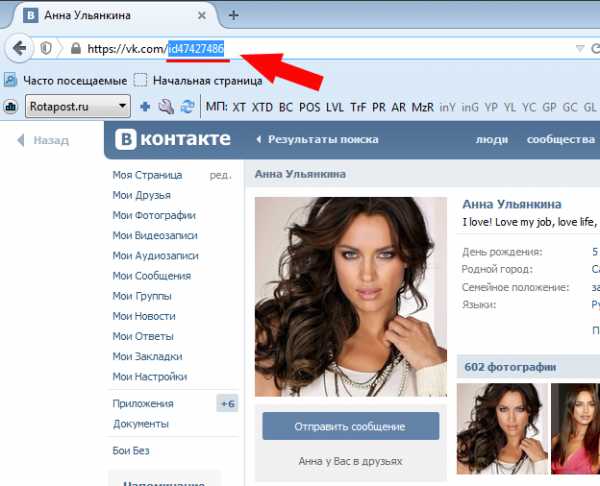Open Документы in sidebar

[x=140, y=424]
